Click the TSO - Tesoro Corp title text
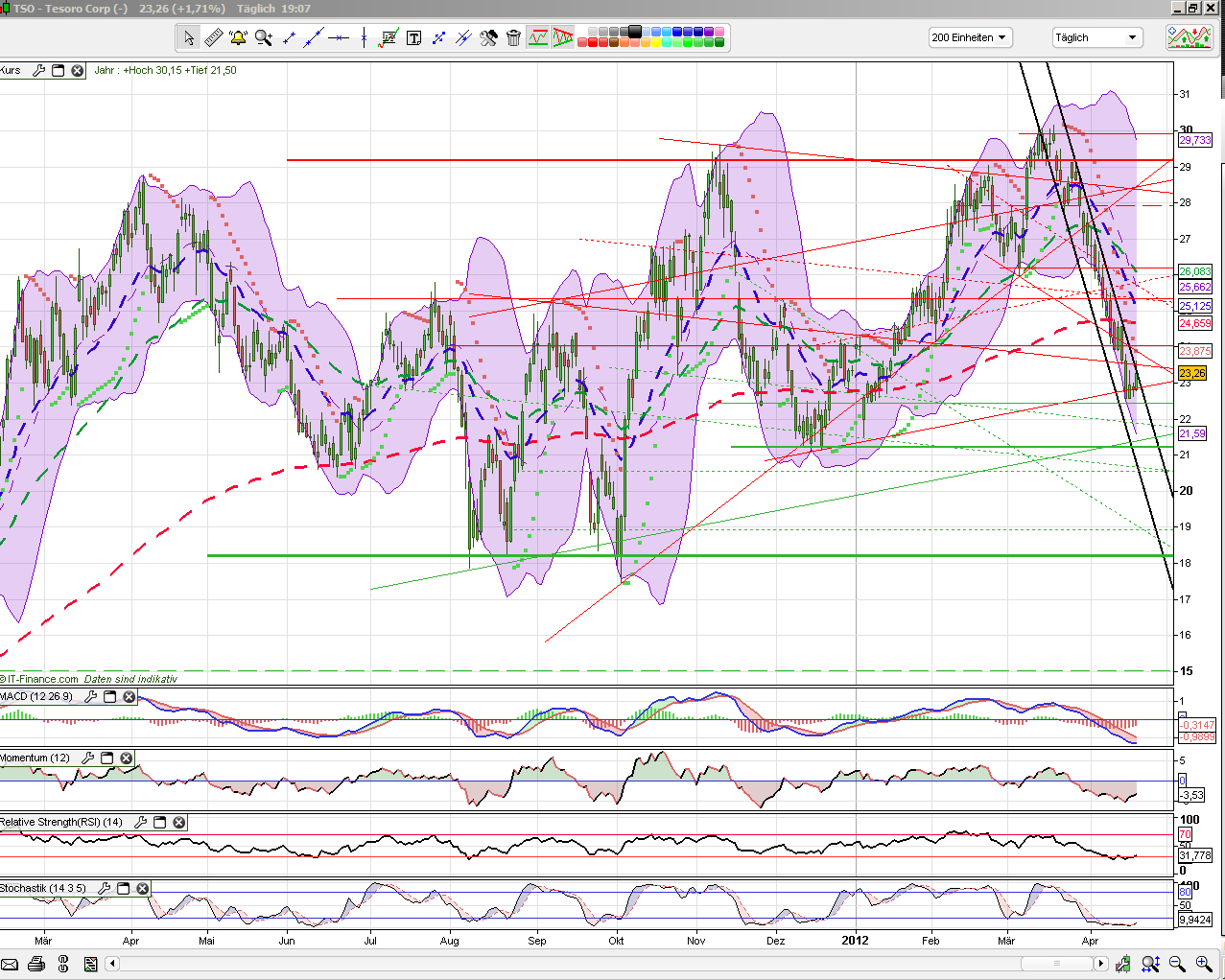 pos(70,9)
